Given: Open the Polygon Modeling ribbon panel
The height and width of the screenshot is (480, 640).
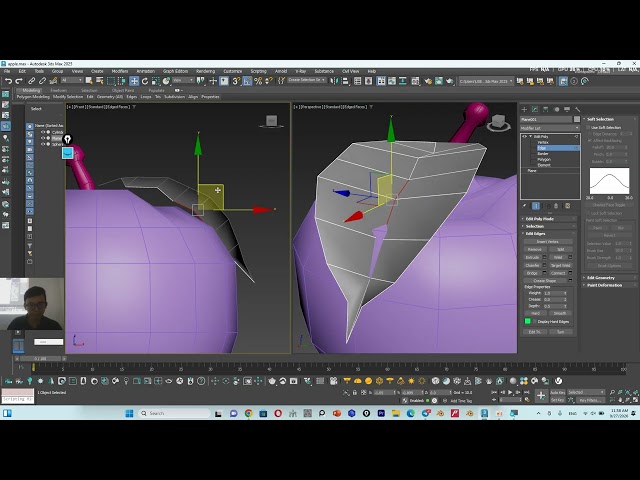Looking at the screenshot, I should pyautogui.click(x=33, y=97).
